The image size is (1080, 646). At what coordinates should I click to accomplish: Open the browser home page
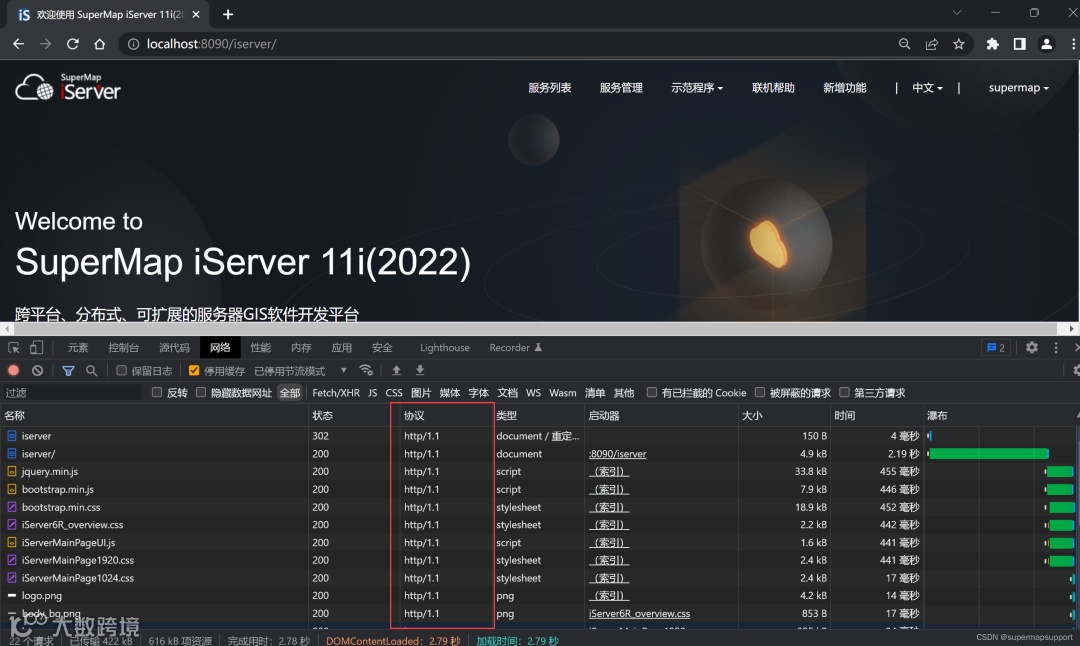click(x=99, y=43)
